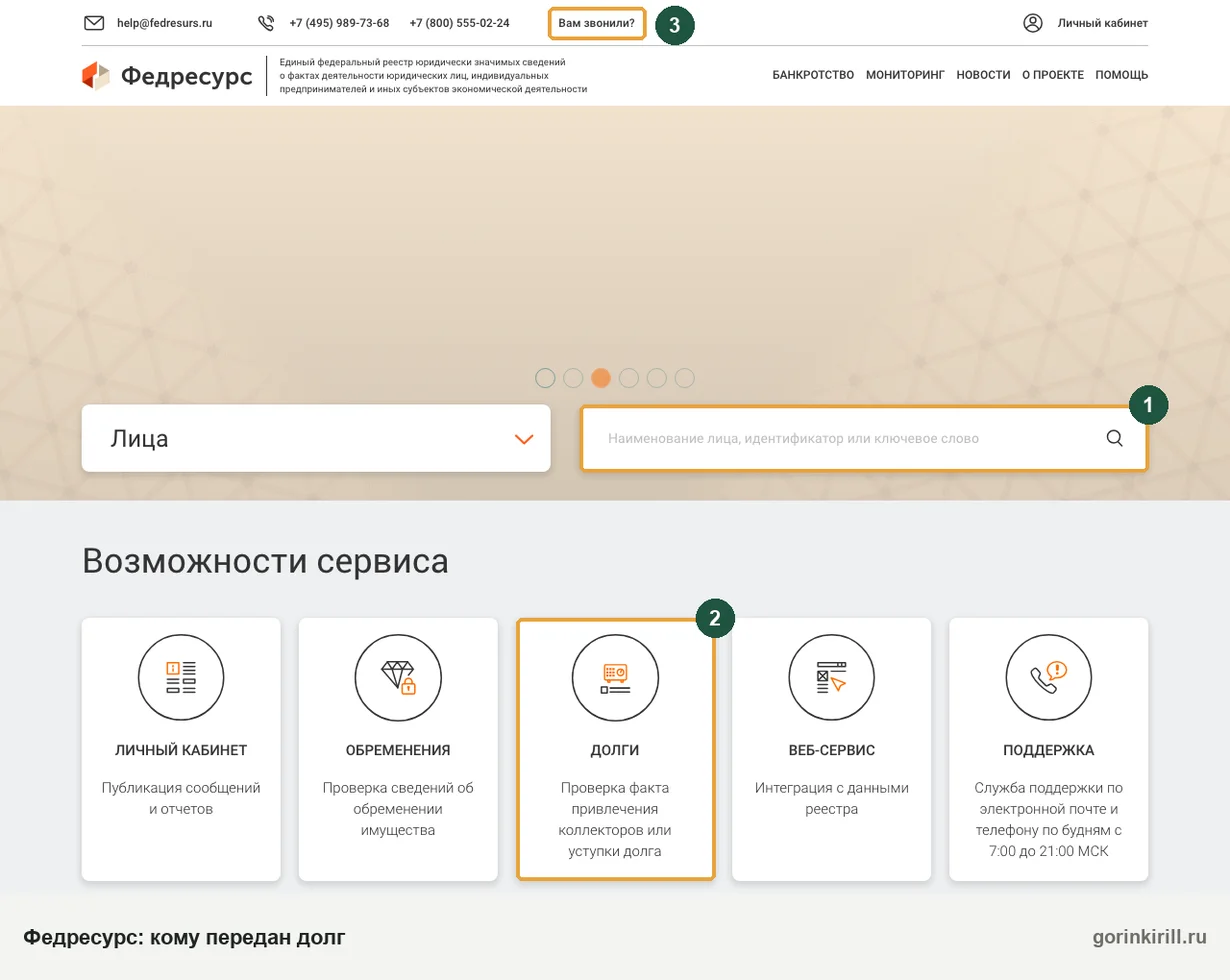Select the fifth carousel slide dot
Viewport: 1230px width, 980px height.
click(657, 378)
